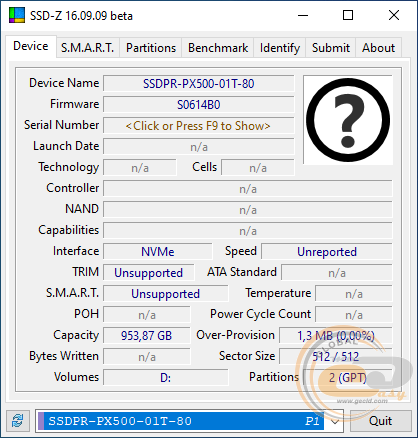The height and width of the screenshot is (438, 418).
Task: Show the About tab
Action: (378, 48)
